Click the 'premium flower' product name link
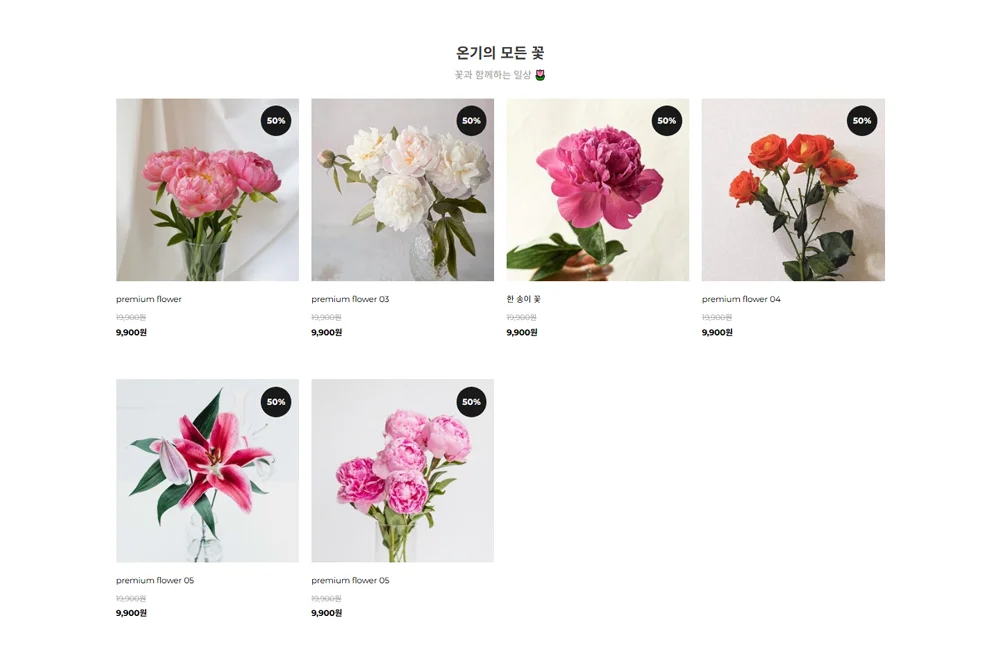The image size is (1000, 647). coord(149,299)
